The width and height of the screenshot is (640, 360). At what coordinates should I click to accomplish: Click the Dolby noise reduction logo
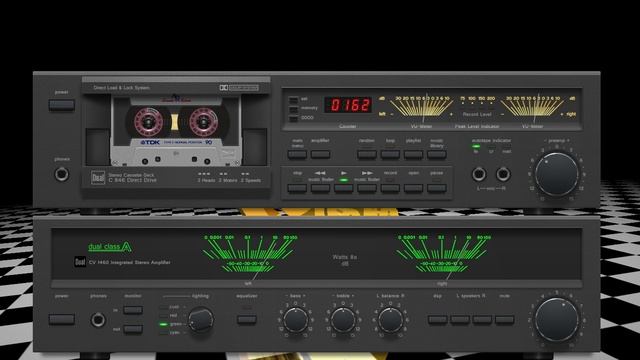pos(239,88)
